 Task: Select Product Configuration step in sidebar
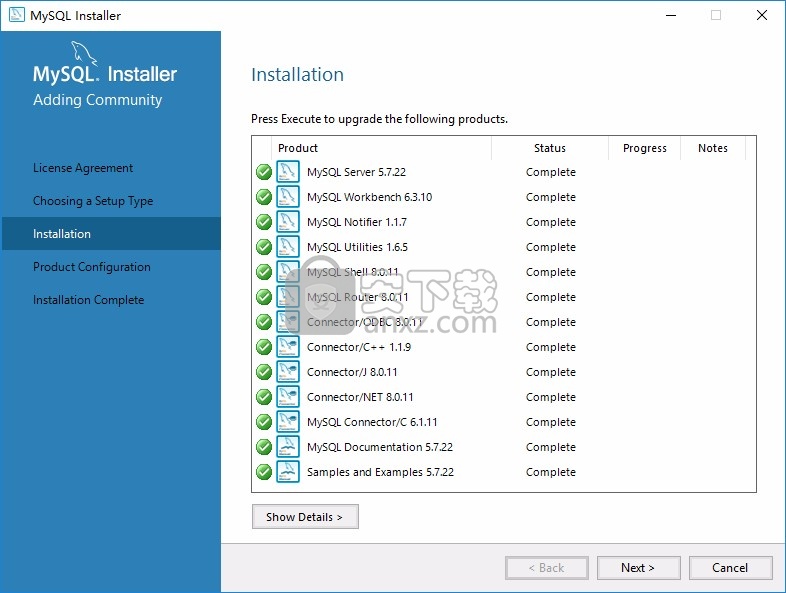click(92, 267)
